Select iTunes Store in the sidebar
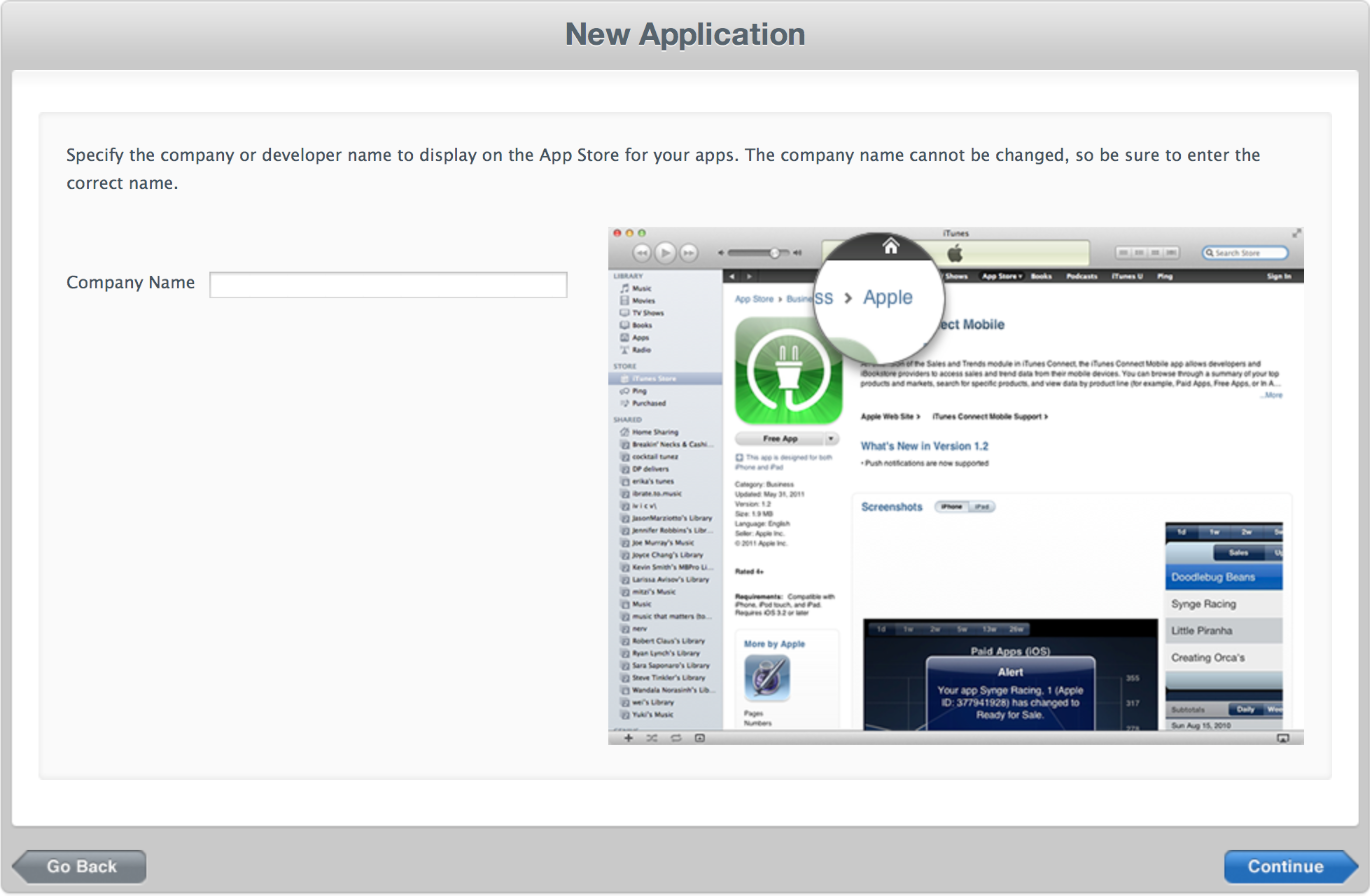1370x896 pixels. pyautogui.click(x=654, y=379)
